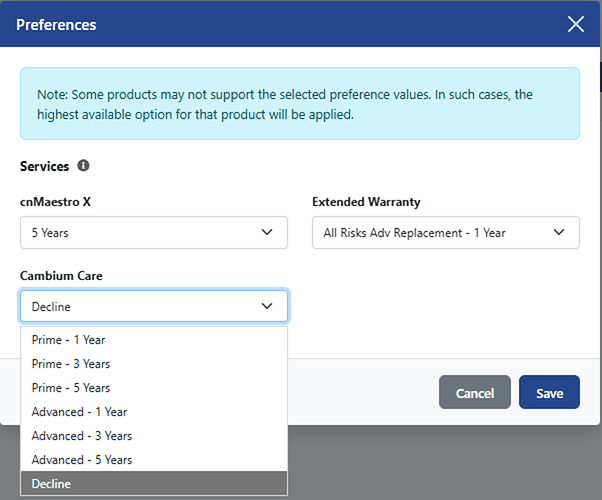Select the Prime - 1 Year option
The image size is (602, 500).
point(68,340)
